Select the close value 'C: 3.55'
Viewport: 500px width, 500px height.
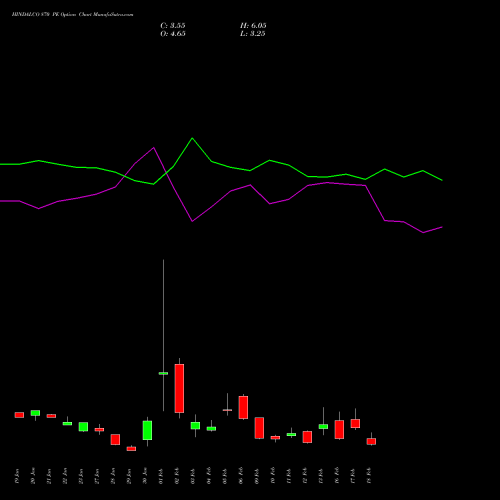click(x=173, y=26)
